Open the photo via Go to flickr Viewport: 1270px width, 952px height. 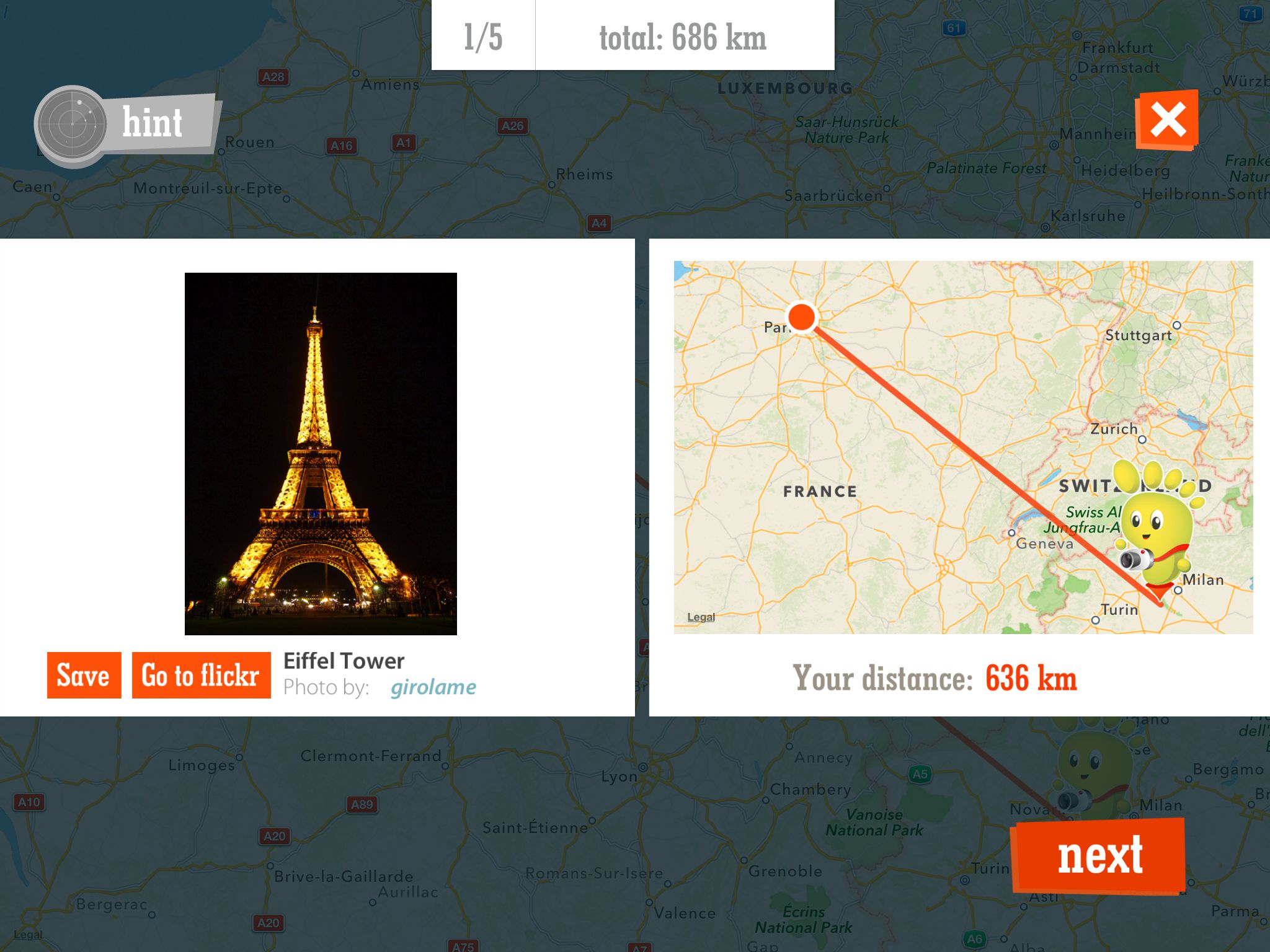(201, 675)
